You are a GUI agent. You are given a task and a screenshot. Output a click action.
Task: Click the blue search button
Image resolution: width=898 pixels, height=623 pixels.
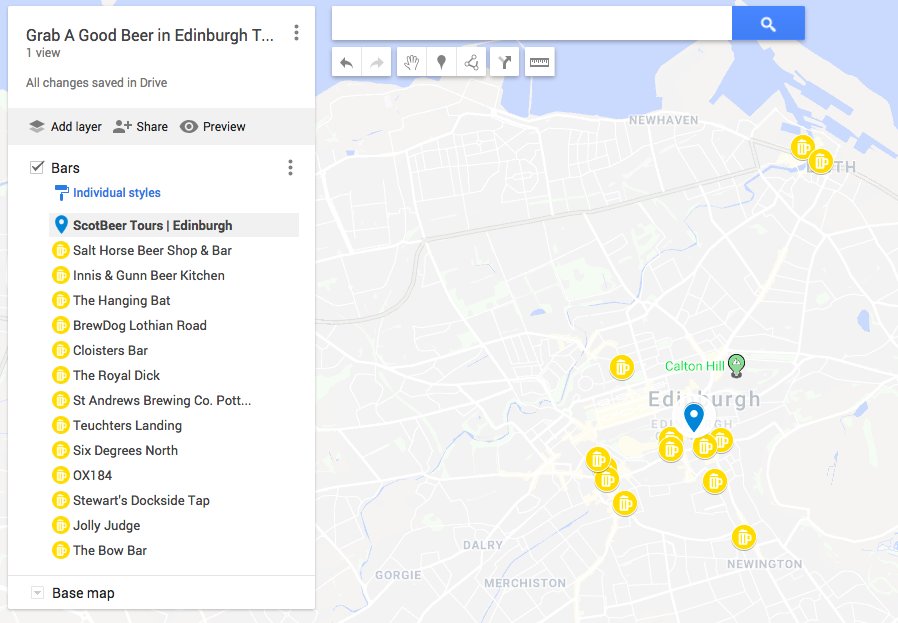(x=768, y=23)
